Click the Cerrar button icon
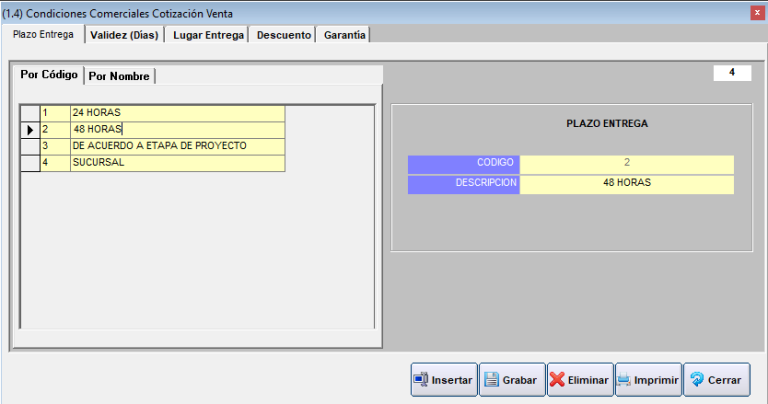The height and width of the screenshot is (404, 768). pyautogui.click(x=697, y=380)
